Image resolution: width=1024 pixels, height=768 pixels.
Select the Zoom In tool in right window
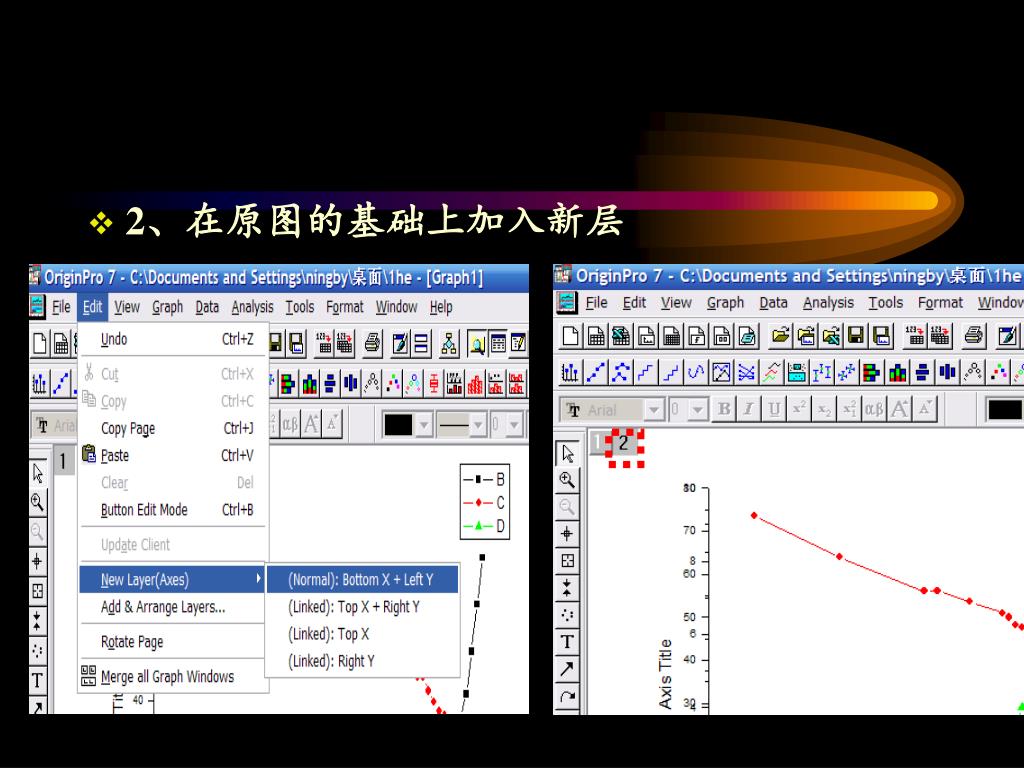point(567,480)
